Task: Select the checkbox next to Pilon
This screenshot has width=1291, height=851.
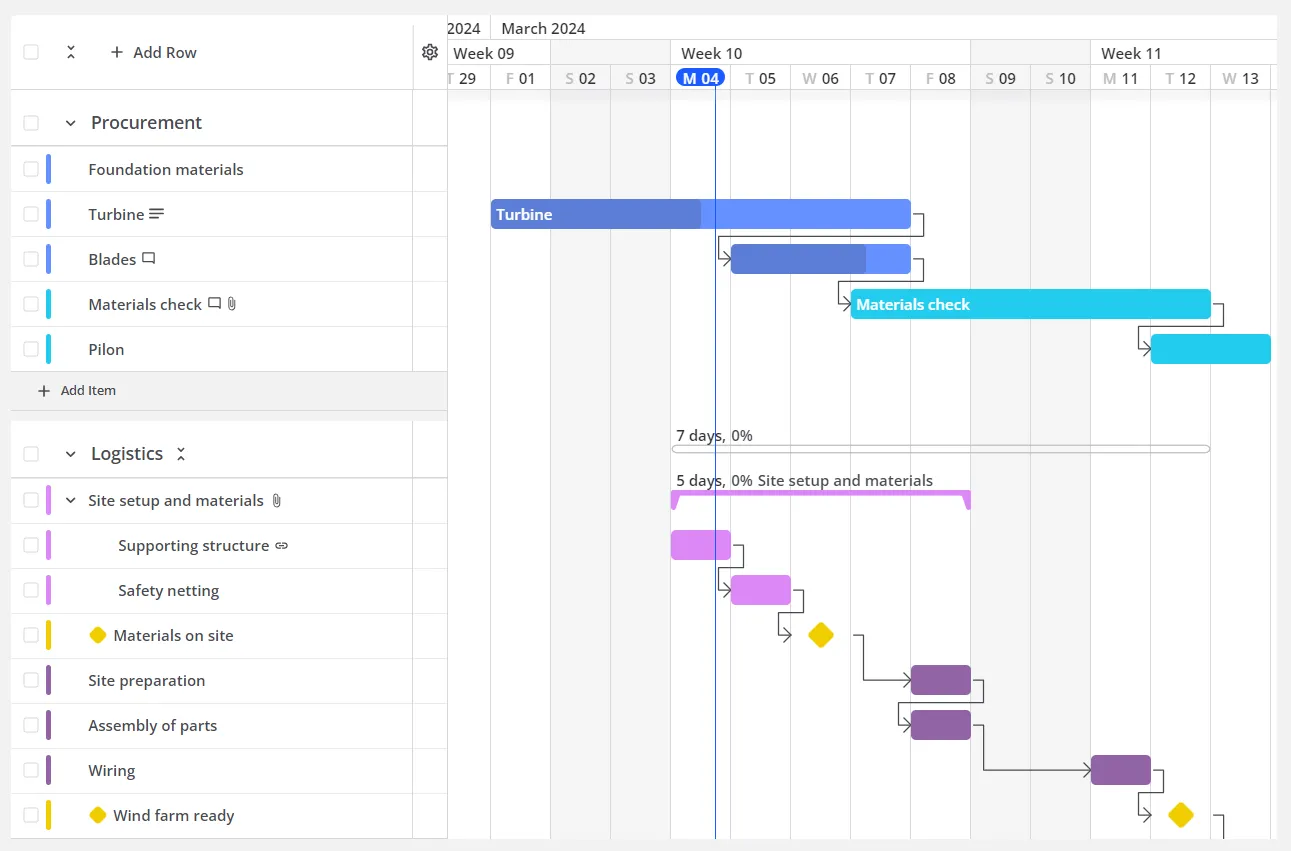Action: coord(30,349)
